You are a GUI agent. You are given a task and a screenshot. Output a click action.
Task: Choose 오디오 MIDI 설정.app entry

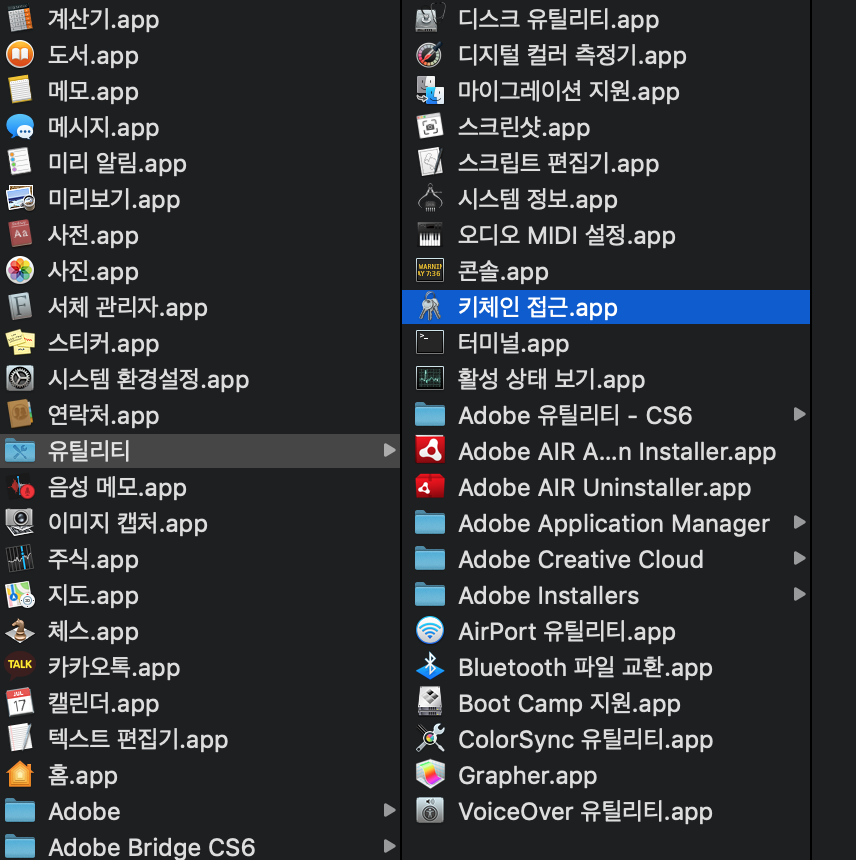[x=605, y=234]
